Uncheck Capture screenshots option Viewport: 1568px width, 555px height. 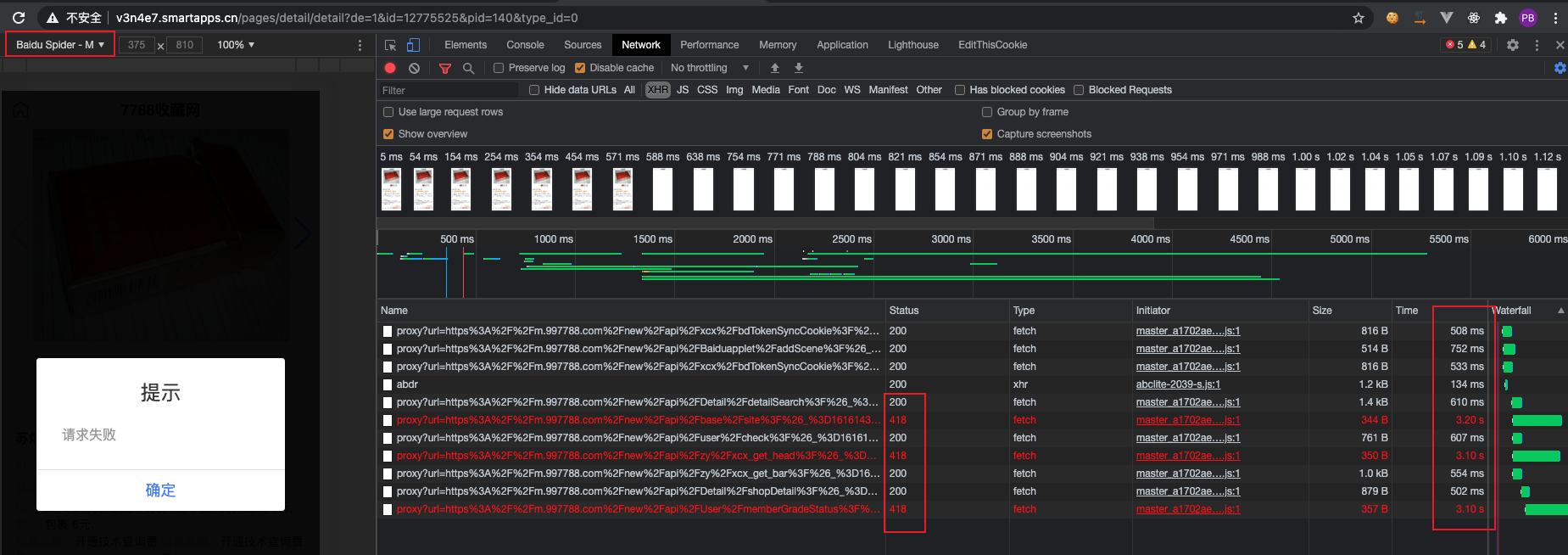click(987, 134)
